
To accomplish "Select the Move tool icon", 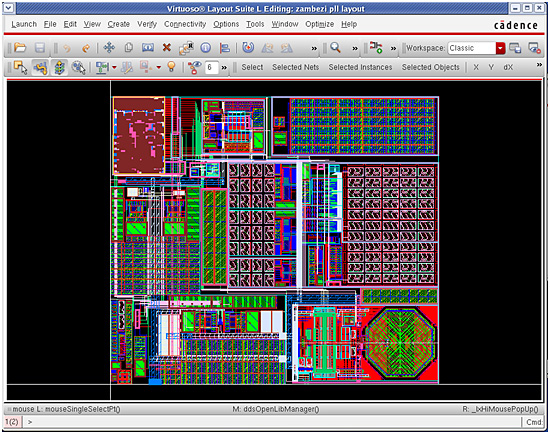I will 109,48.
